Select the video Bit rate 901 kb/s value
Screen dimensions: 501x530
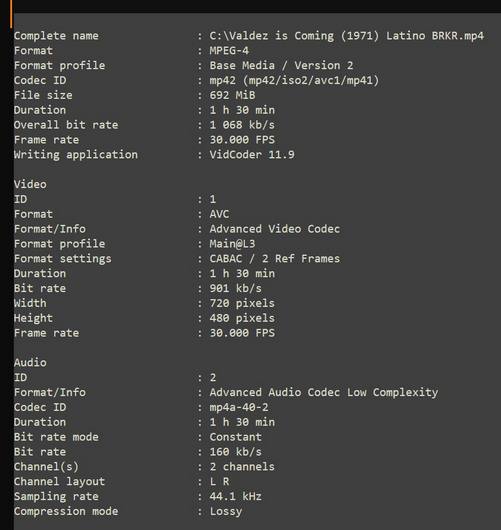click(235, 289)
